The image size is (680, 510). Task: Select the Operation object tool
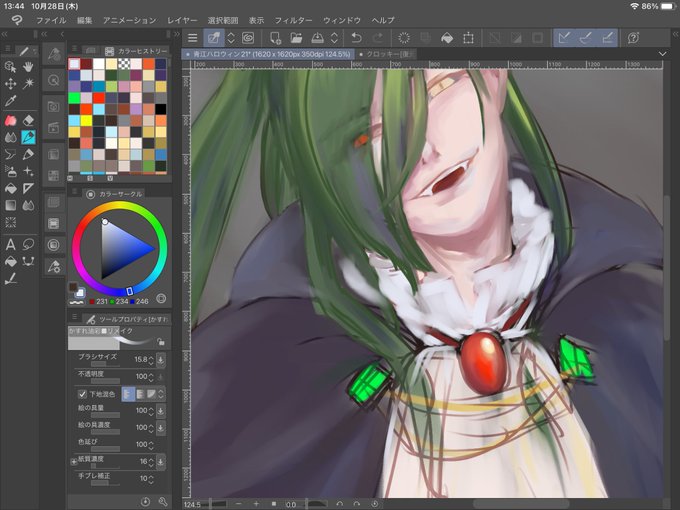[10, 67]
